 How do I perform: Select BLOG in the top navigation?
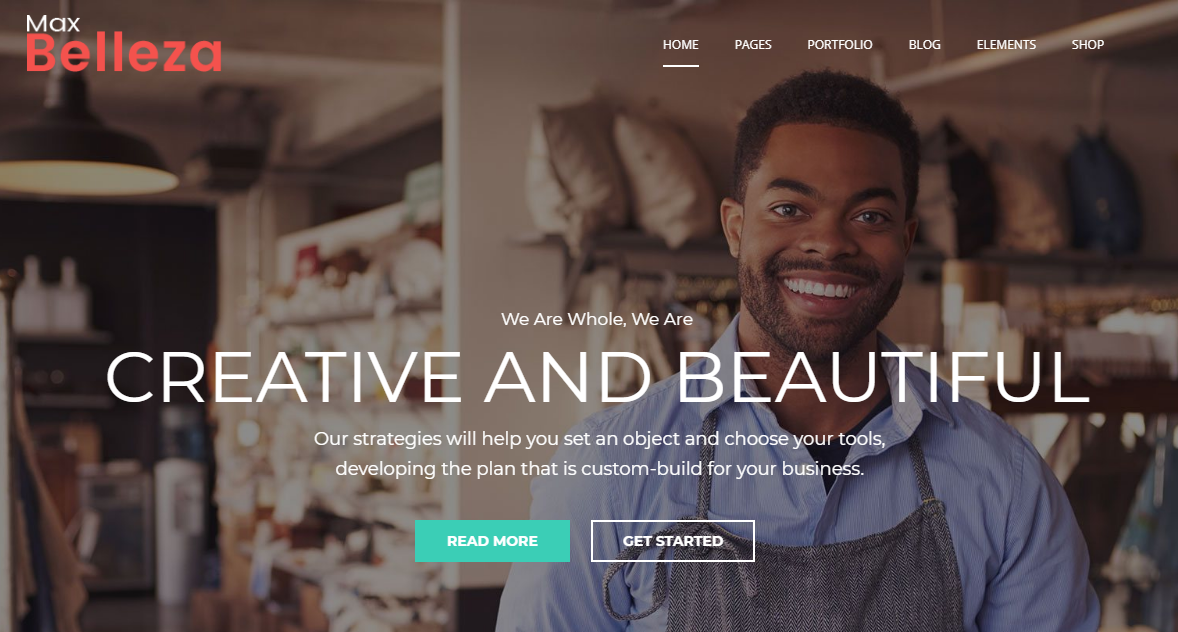[924, 44]
